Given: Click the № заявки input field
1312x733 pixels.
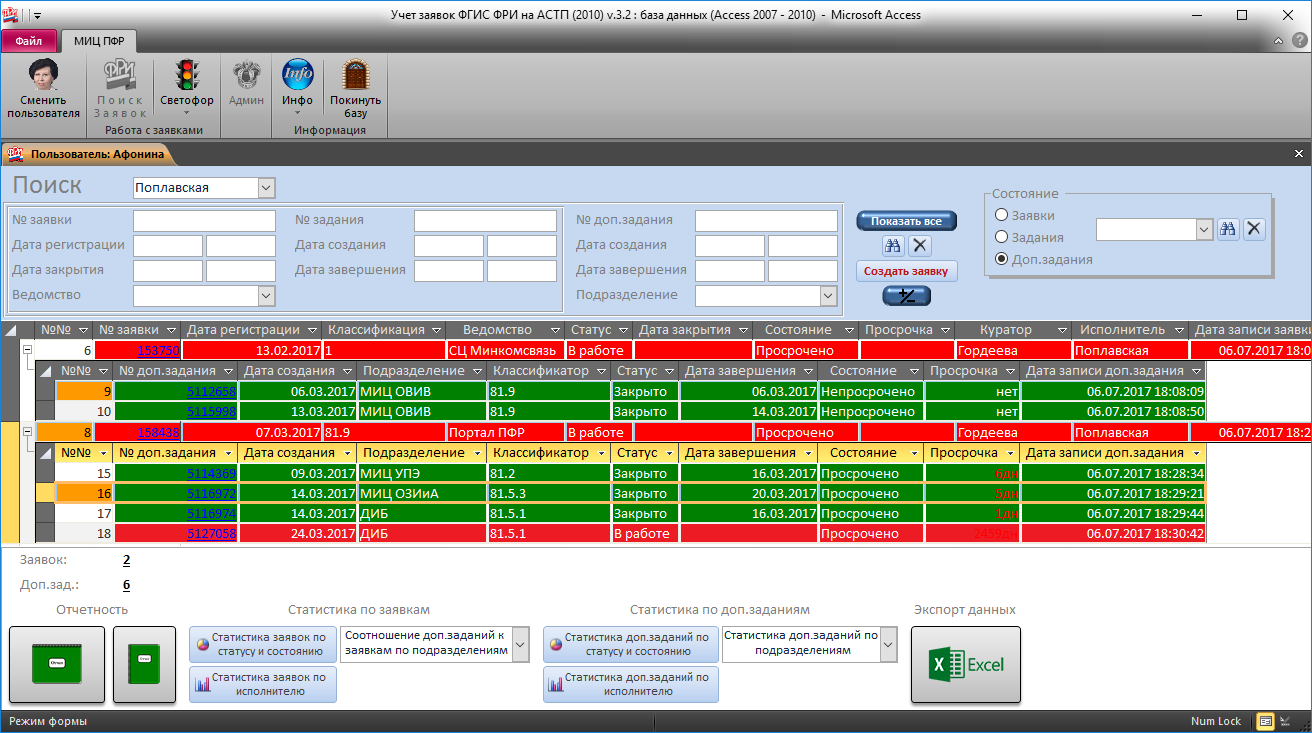Looking at the screenshot, I should point(204,220).
